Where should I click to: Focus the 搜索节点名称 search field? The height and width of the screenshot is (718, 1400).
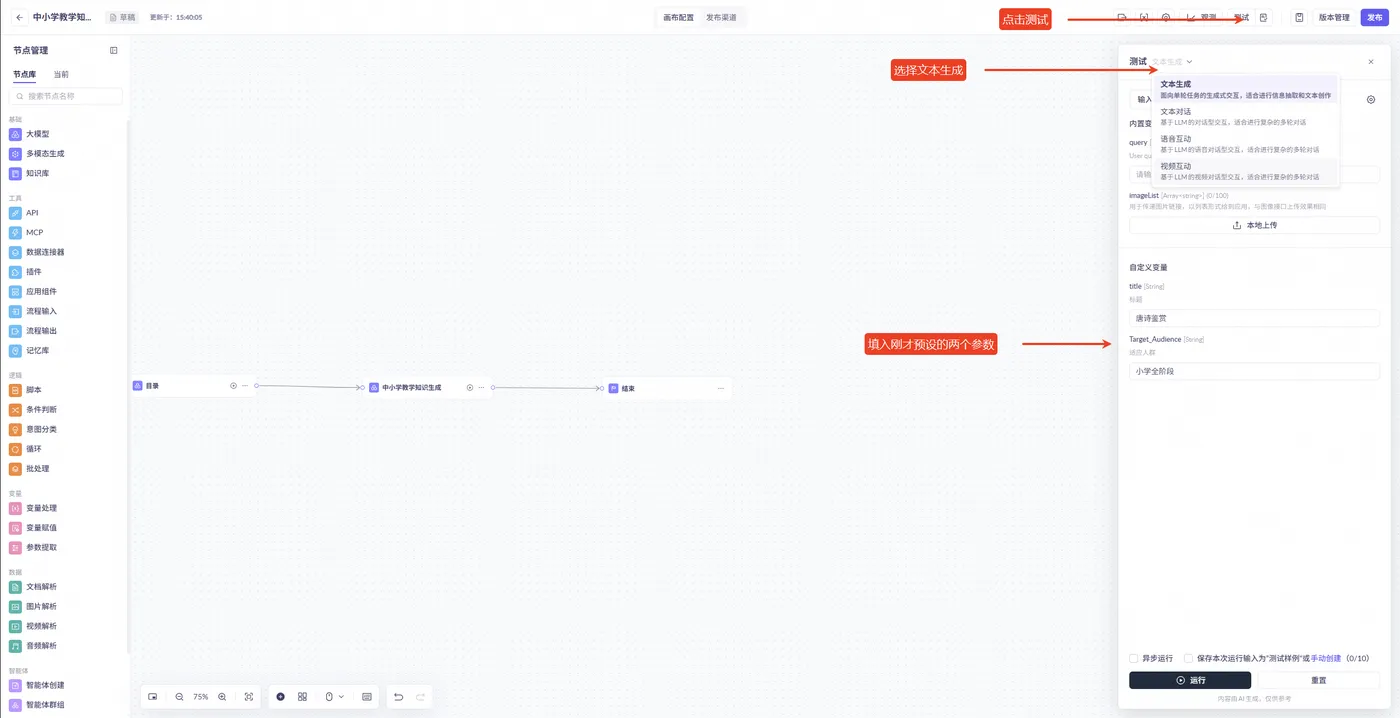pos(66,96)
